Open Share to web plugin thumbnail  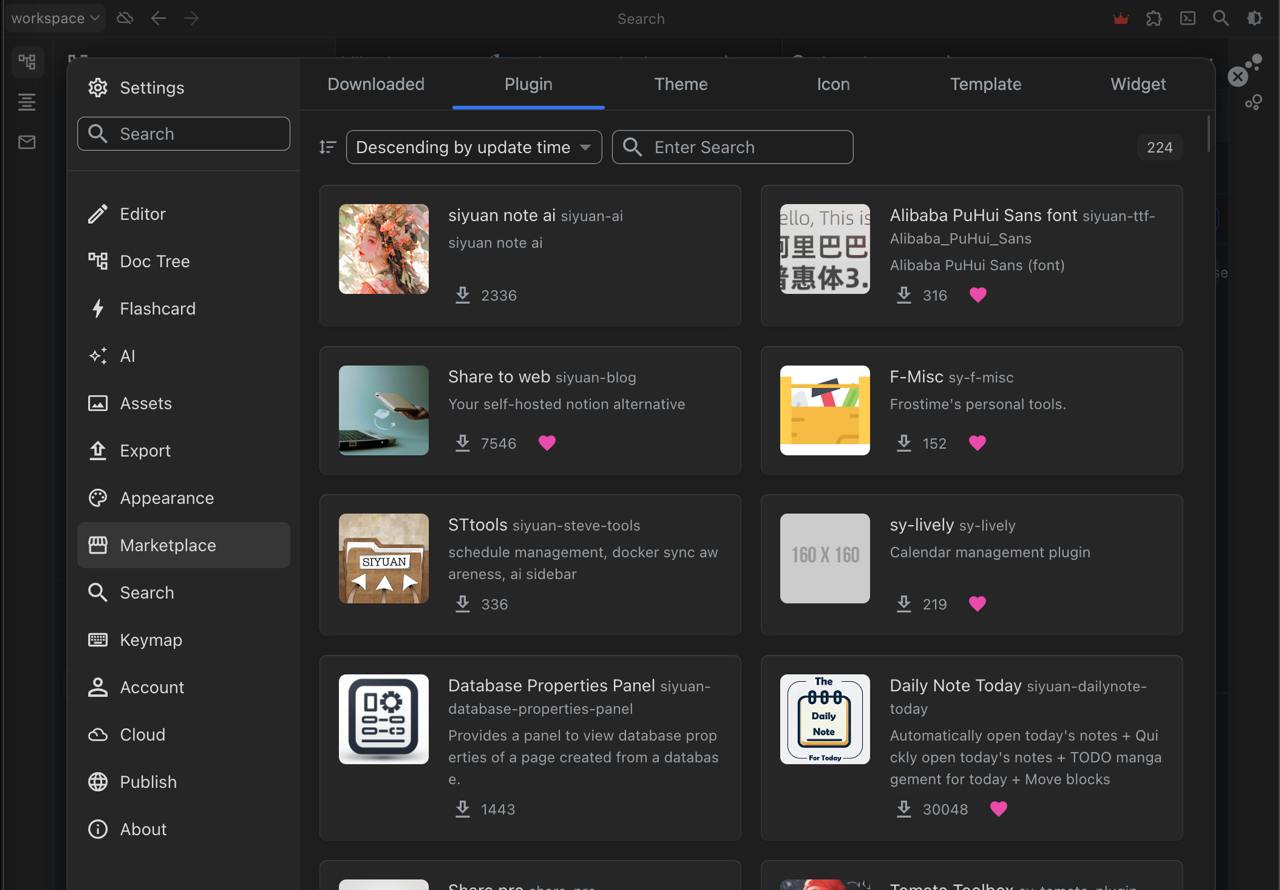coord(384,410)
